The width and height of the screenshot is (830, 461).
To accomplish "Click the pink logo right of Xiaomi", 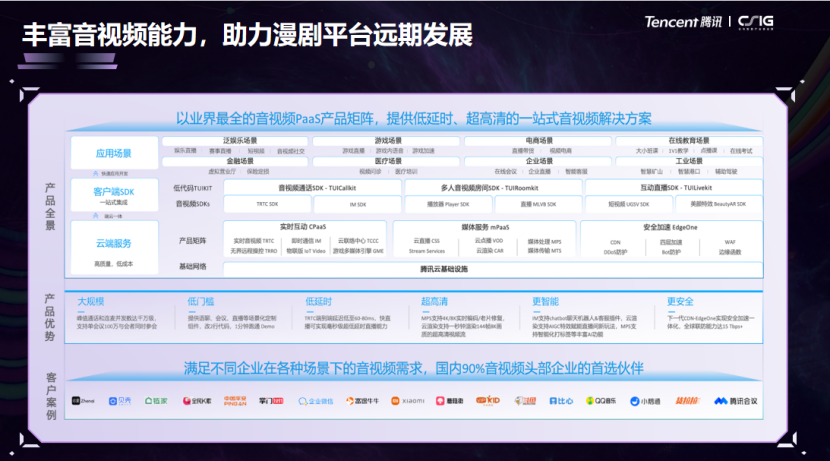I will [x=449, y=401].
